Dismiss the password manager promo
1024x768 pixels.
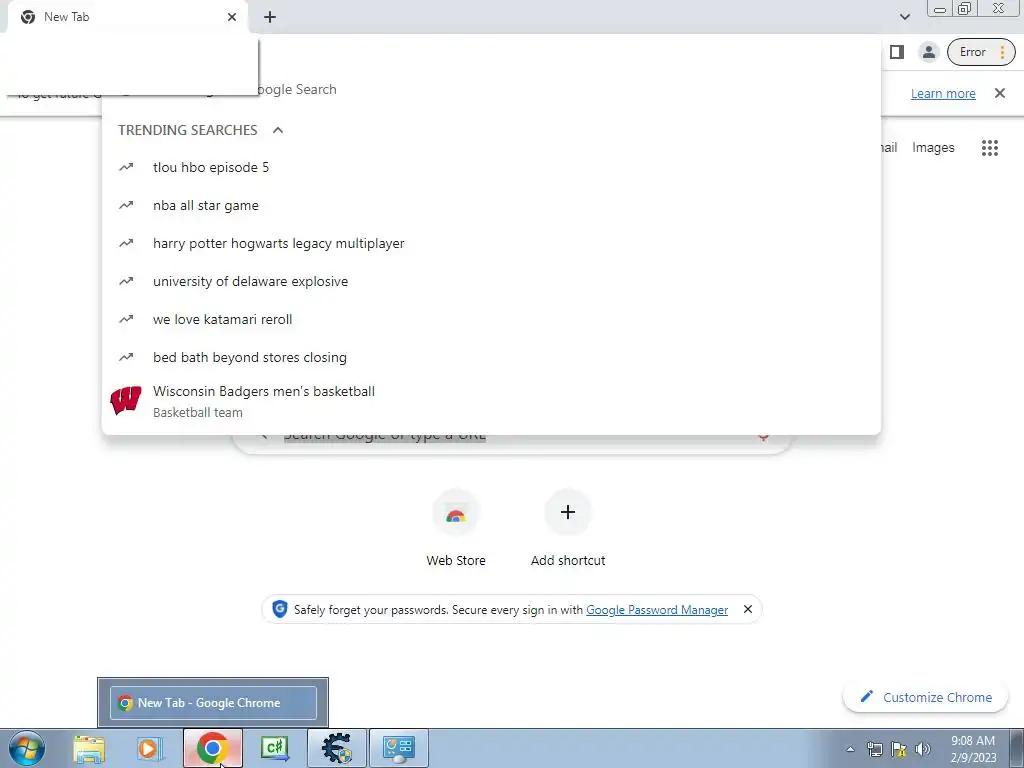pyautogui.click(x=748, y=609)
